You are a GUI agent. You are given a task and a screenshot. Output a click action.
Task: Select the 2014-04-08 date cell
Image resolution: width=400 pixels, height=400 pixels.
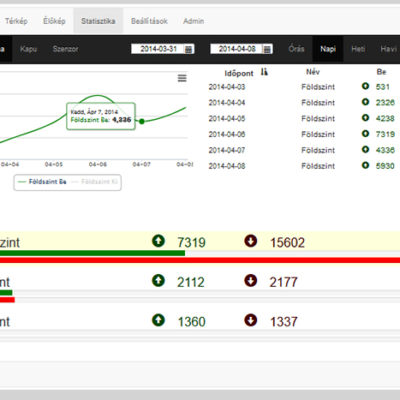227,166
